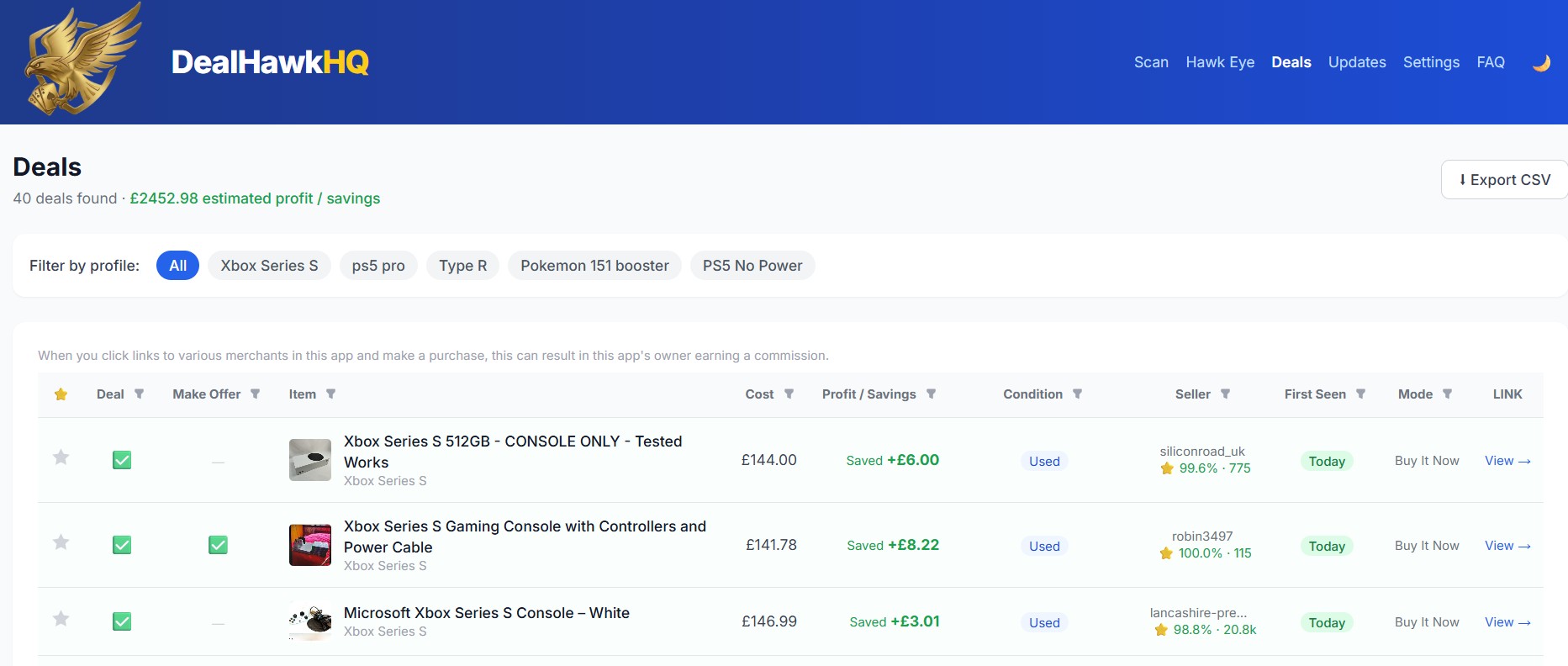Expand the First Seen column filter
The height and width of the screenshot is (666, 1568).
coord(1360,394)
